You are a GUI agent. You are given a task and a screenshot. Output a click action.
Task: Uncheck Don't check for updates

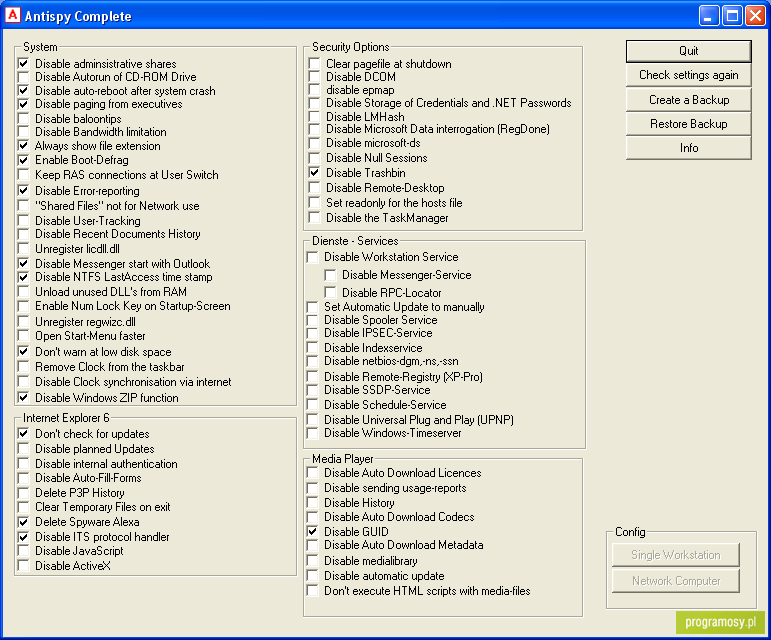[23, 434]
